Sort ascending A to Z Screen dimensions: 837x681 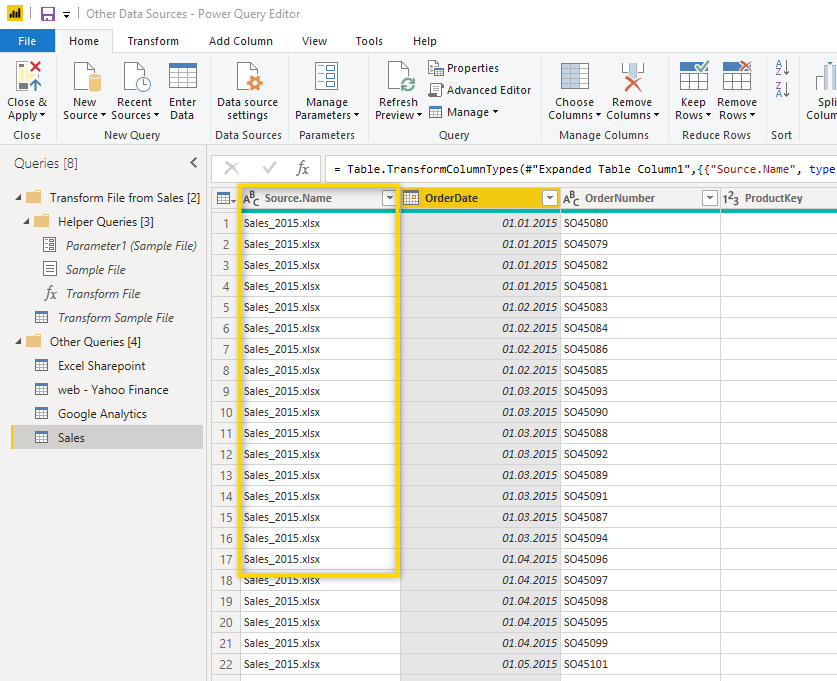(782, 68)
